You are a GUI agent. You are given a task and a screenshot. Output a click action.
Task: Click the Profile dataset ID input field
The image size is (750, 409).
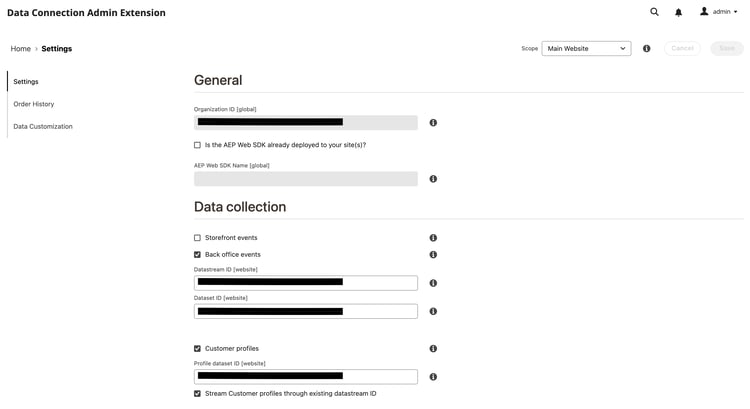coord(306,377)
